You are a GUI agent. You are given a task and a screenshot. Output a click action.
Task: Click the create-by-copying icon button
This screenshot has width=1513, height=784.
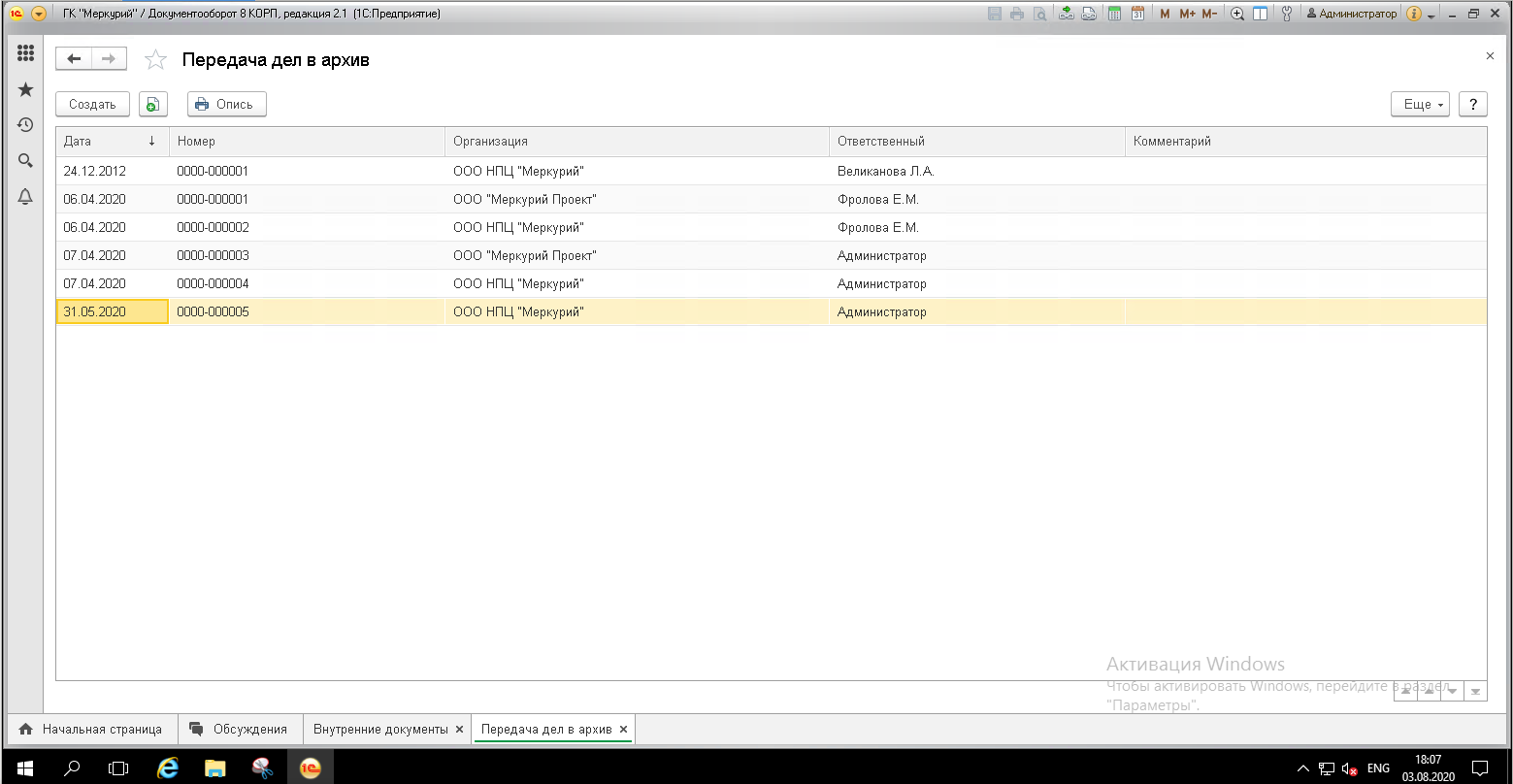pyautogui.click(x=153, y=105)
